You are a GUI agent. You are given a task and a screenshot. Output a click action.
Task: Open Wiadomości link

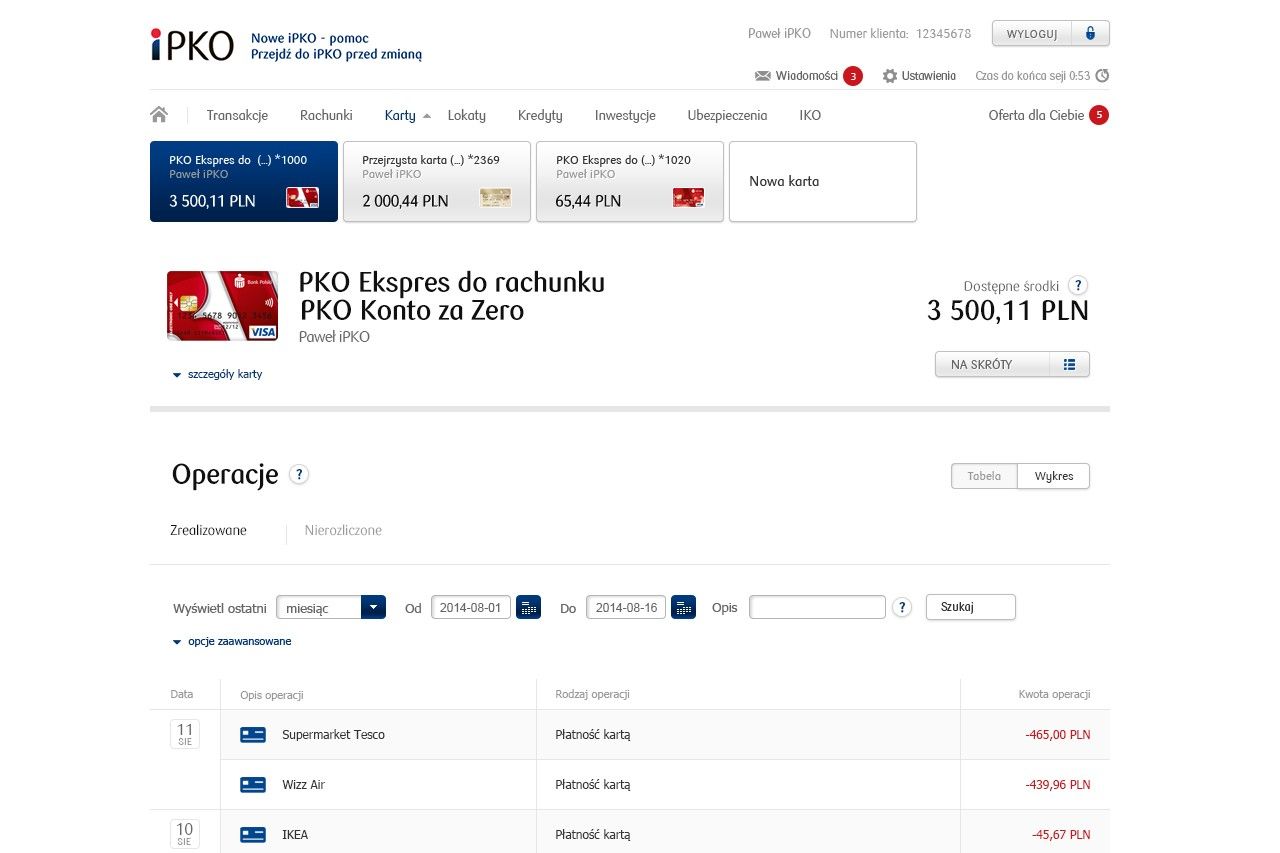pyautogui.click(x=806, y=76)
